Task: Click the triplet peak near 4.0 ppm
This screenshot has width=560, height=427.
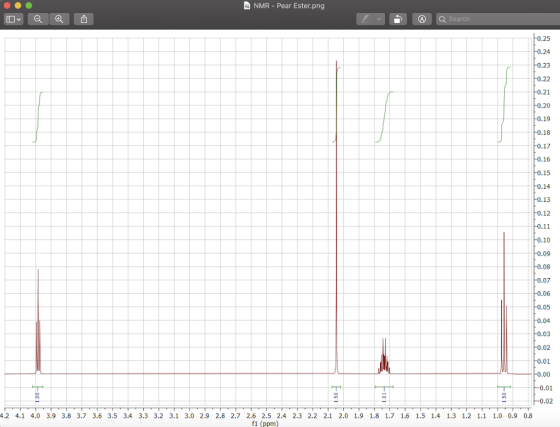Action: [x=38, y=321]
